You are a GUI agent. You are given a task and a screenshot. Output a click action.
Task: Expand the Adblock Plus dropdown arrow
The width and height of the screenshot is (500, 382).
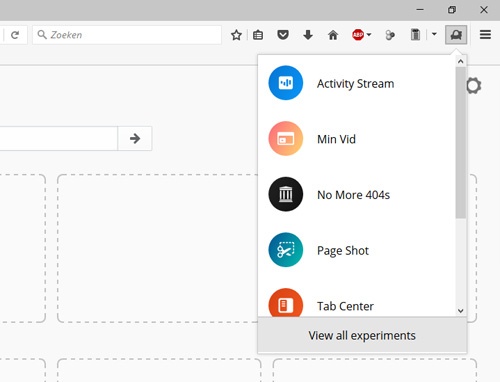(x=369, y=34)
